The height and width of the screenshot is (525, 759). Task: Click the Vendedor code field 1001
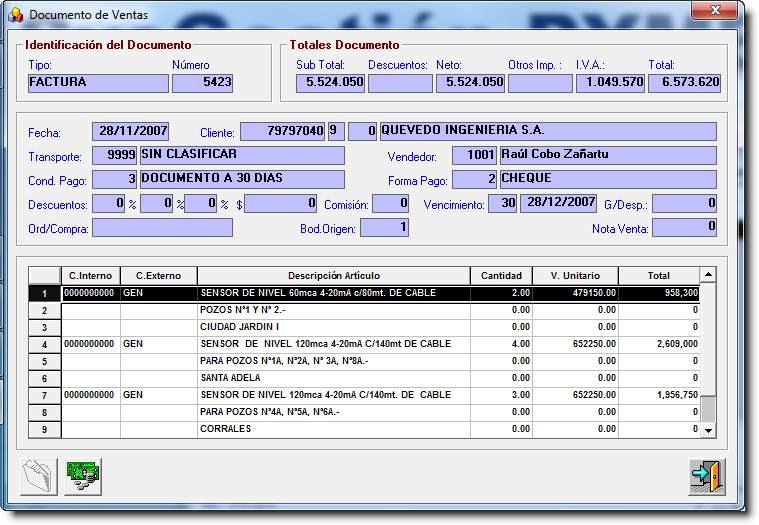(x=474, y=155)
